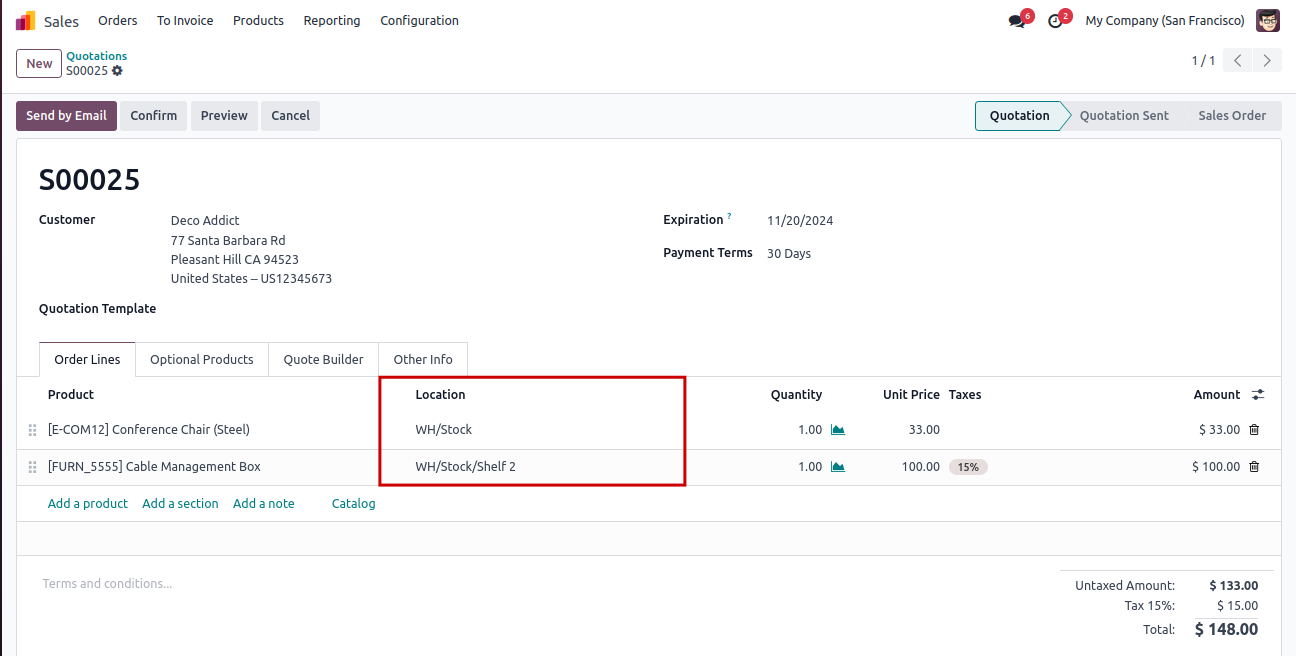This screenshot has height=656, width=1296.
Task: Click the Preview button
Action: coord(224,116)
